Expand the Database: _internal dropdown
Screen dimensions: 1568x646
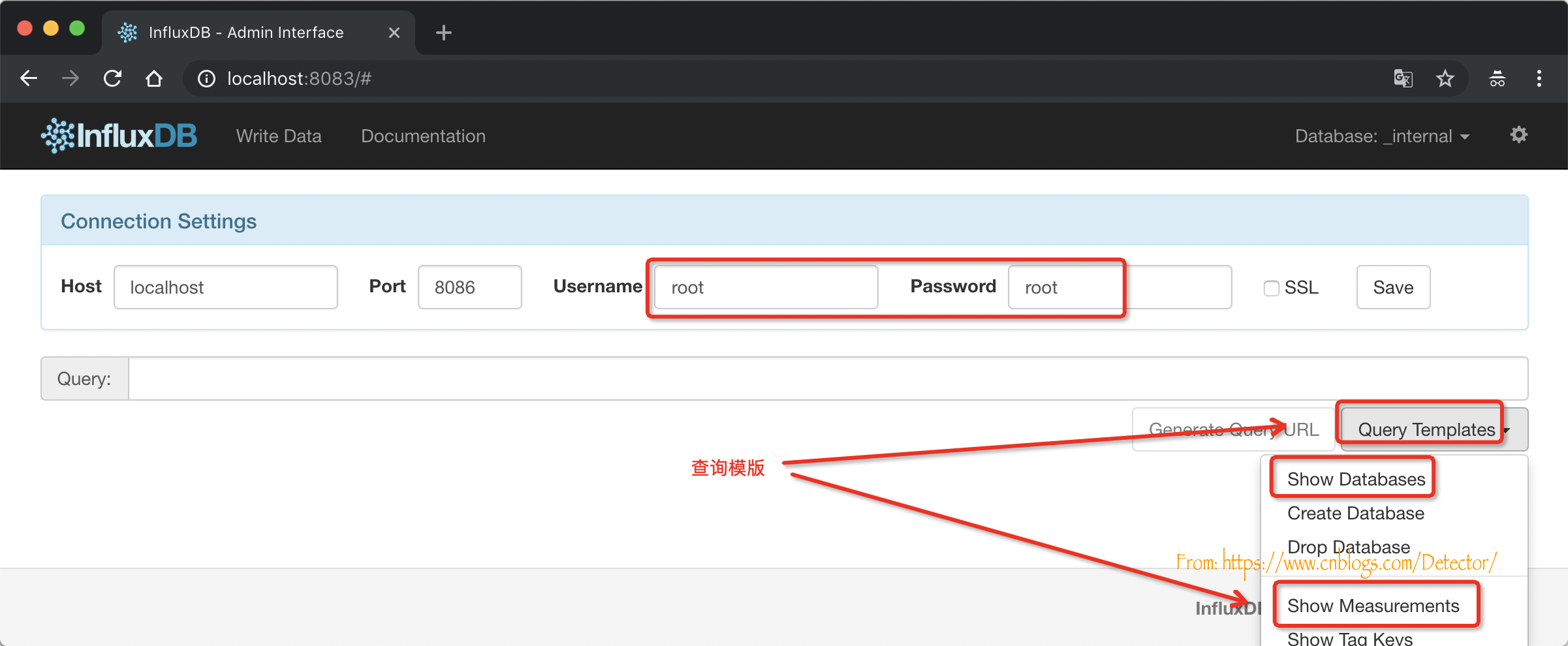(x=1383, y=136)
